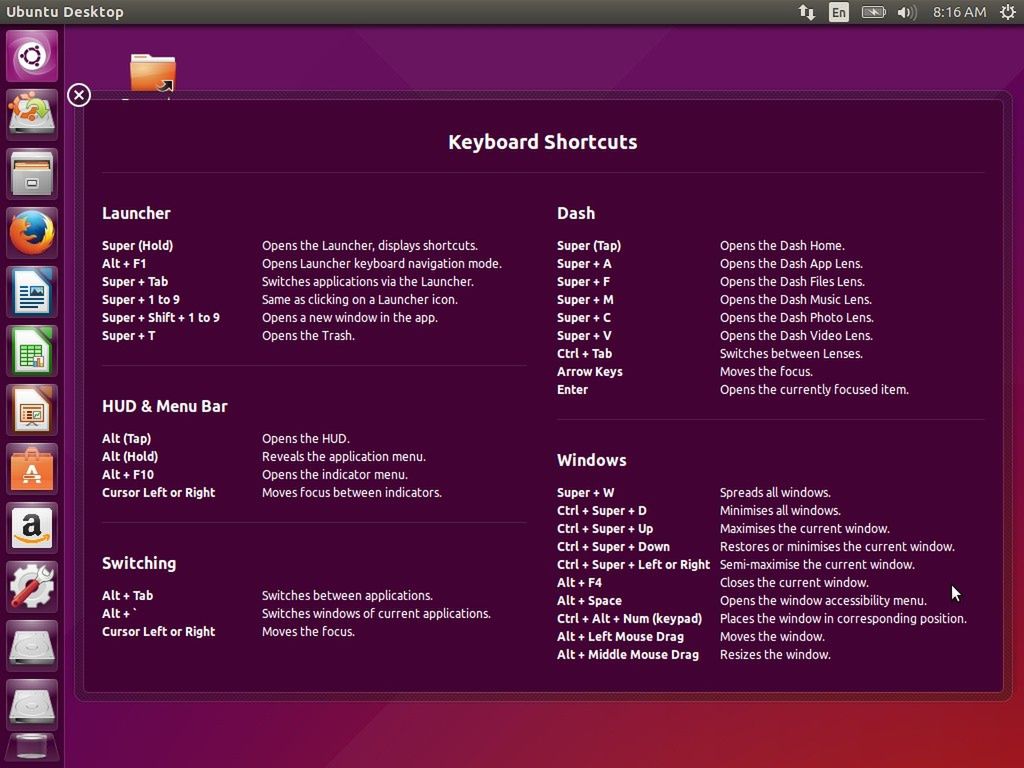Open Ubuntu Software Center icon

pyautogui.click(x=32, y=469)
